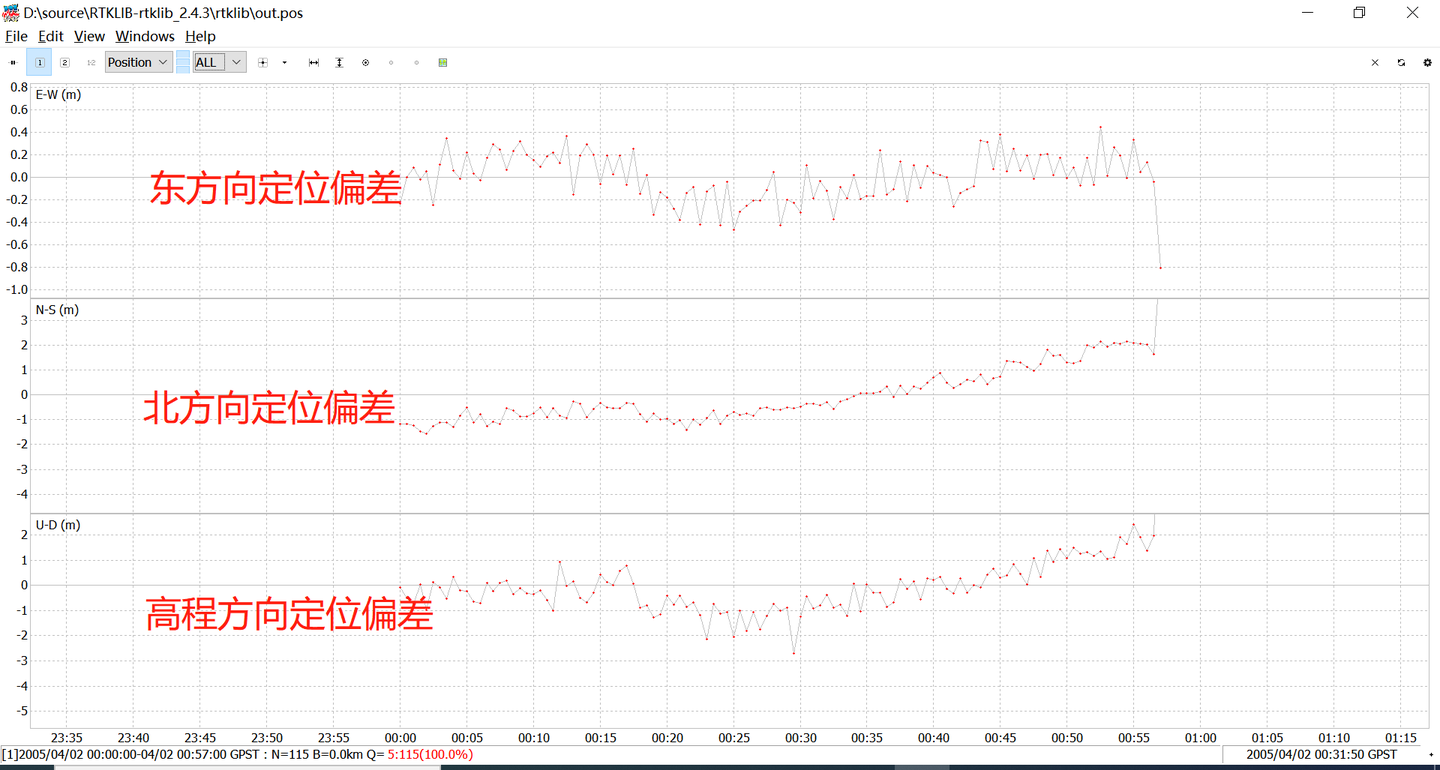This screenshot has height=770, width=1440.
Task: Open the Windows menu
Action: pyautogui.click(x=144, y=36)
